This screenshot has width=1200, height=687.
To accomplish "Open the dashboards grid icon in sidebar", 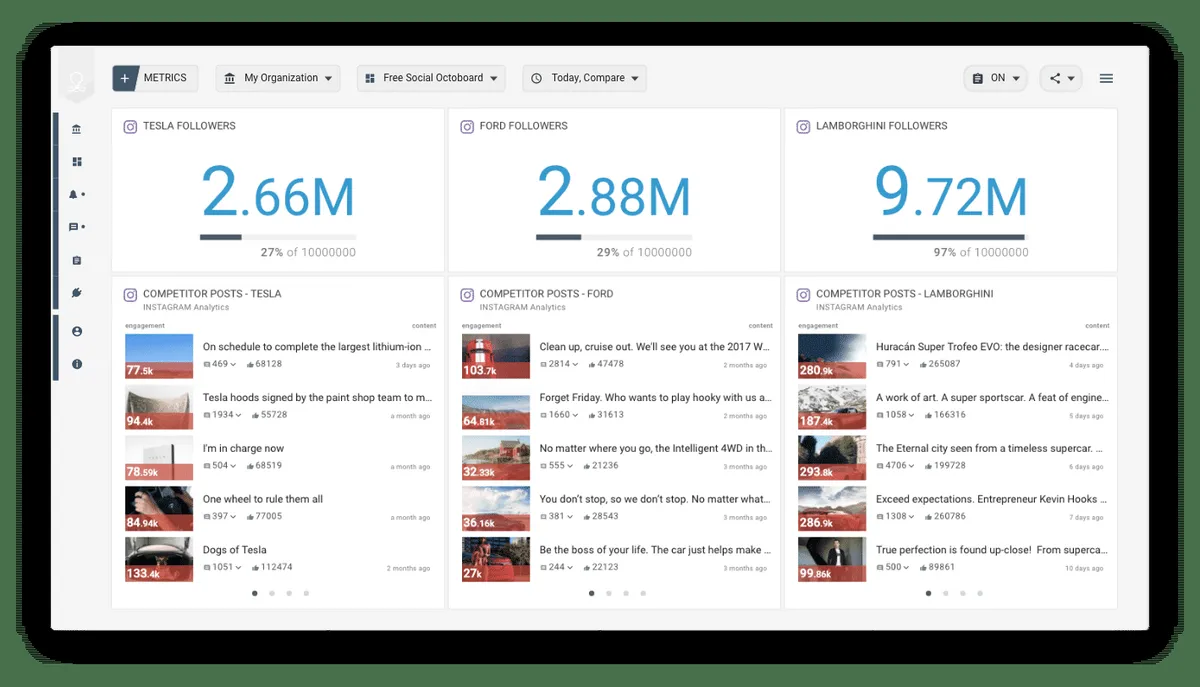I will (77, 162).
